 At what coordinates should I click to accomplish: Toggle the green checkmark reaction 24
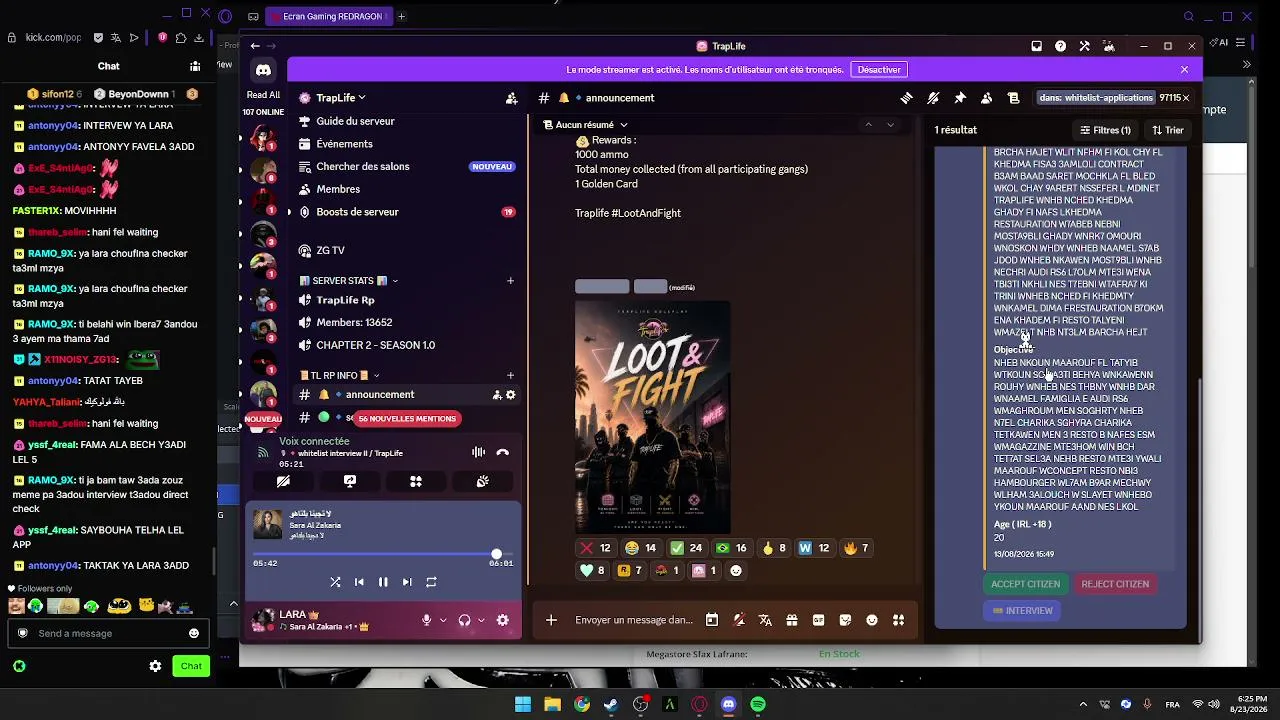(x=685, y=548)
